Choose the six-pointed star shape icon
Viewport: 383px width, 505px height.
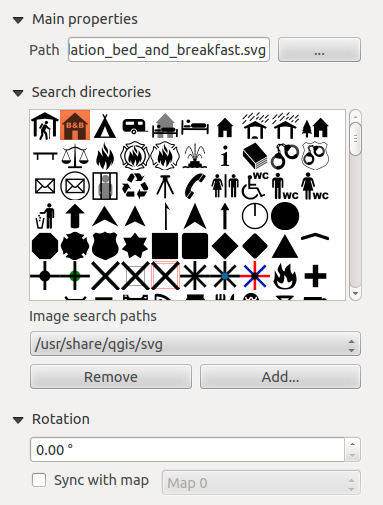click(135, 246)
